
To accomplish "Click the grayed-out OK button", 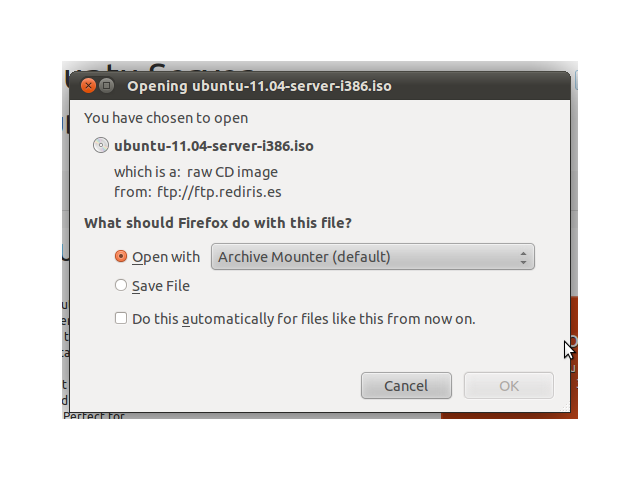I will pyautogui.click(x=509, y=385).
